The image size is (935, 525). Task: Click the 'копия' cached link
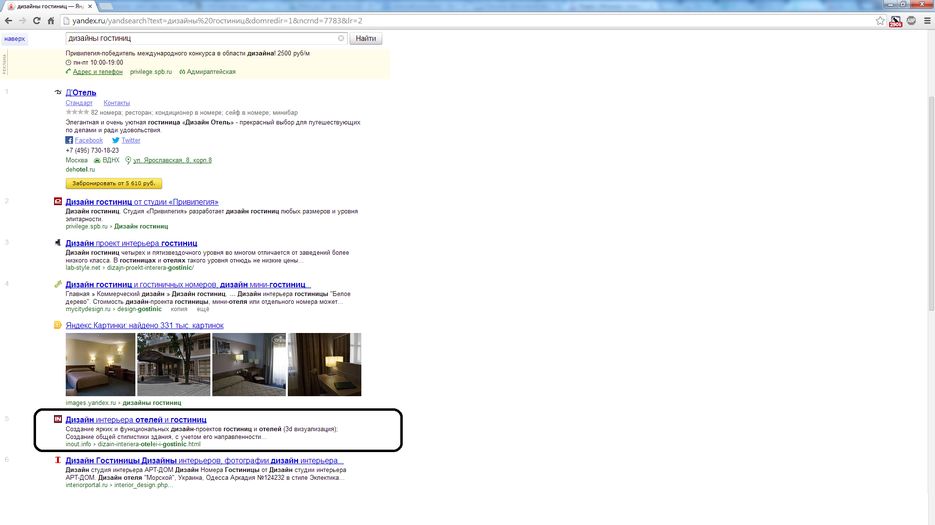[178, 309]
